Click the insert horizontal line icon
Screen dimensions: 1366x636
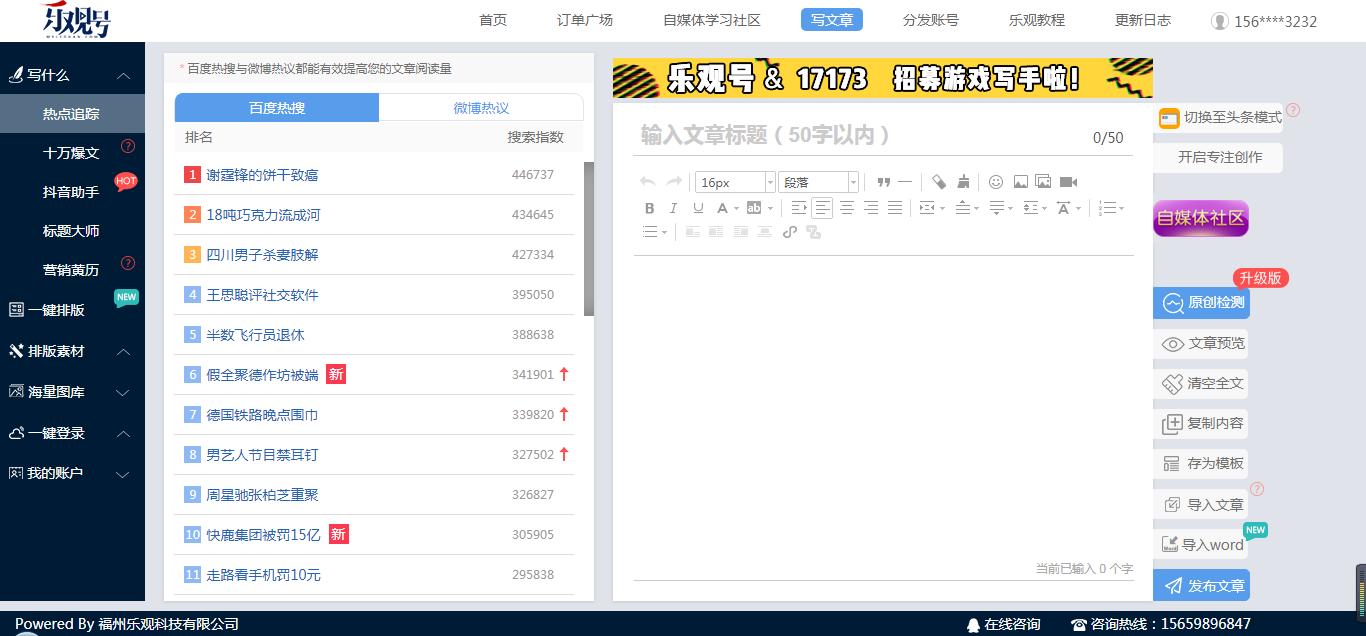[x=906, y=181]
